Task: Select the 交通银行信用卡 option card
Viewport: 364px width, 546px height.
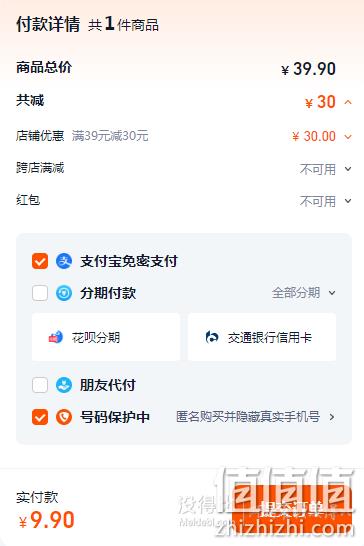Action: pyautogui.click(x=262, y=337)
